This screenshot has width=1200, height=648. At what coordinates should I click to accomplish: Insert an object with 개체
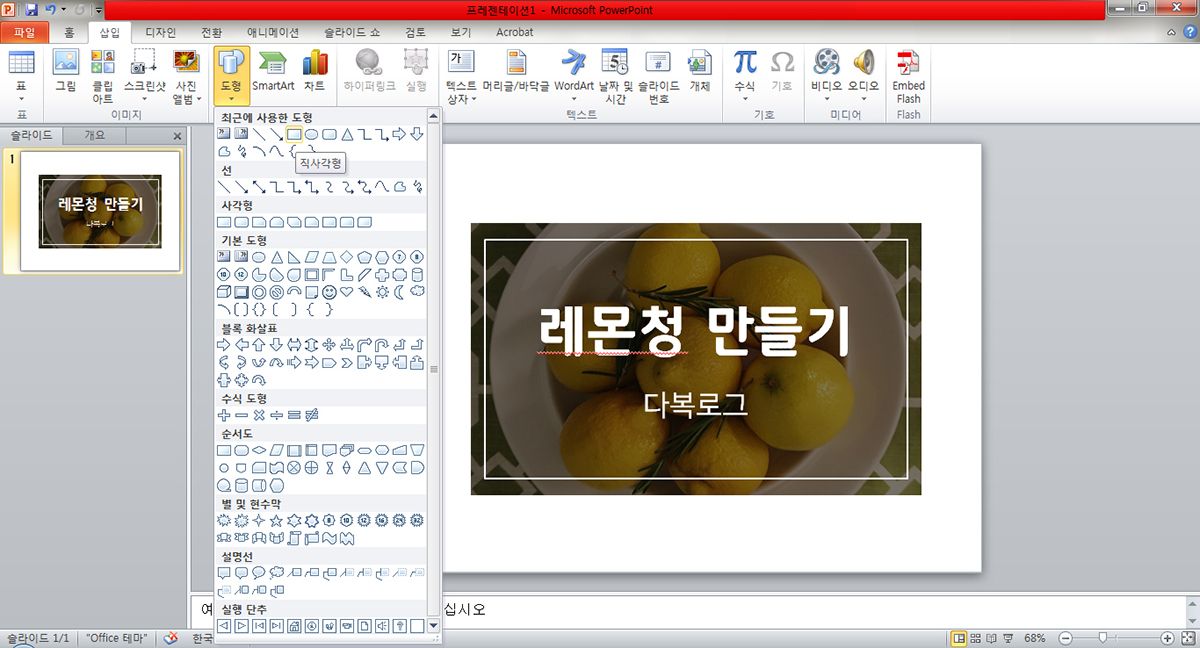[x=700, y=72]
